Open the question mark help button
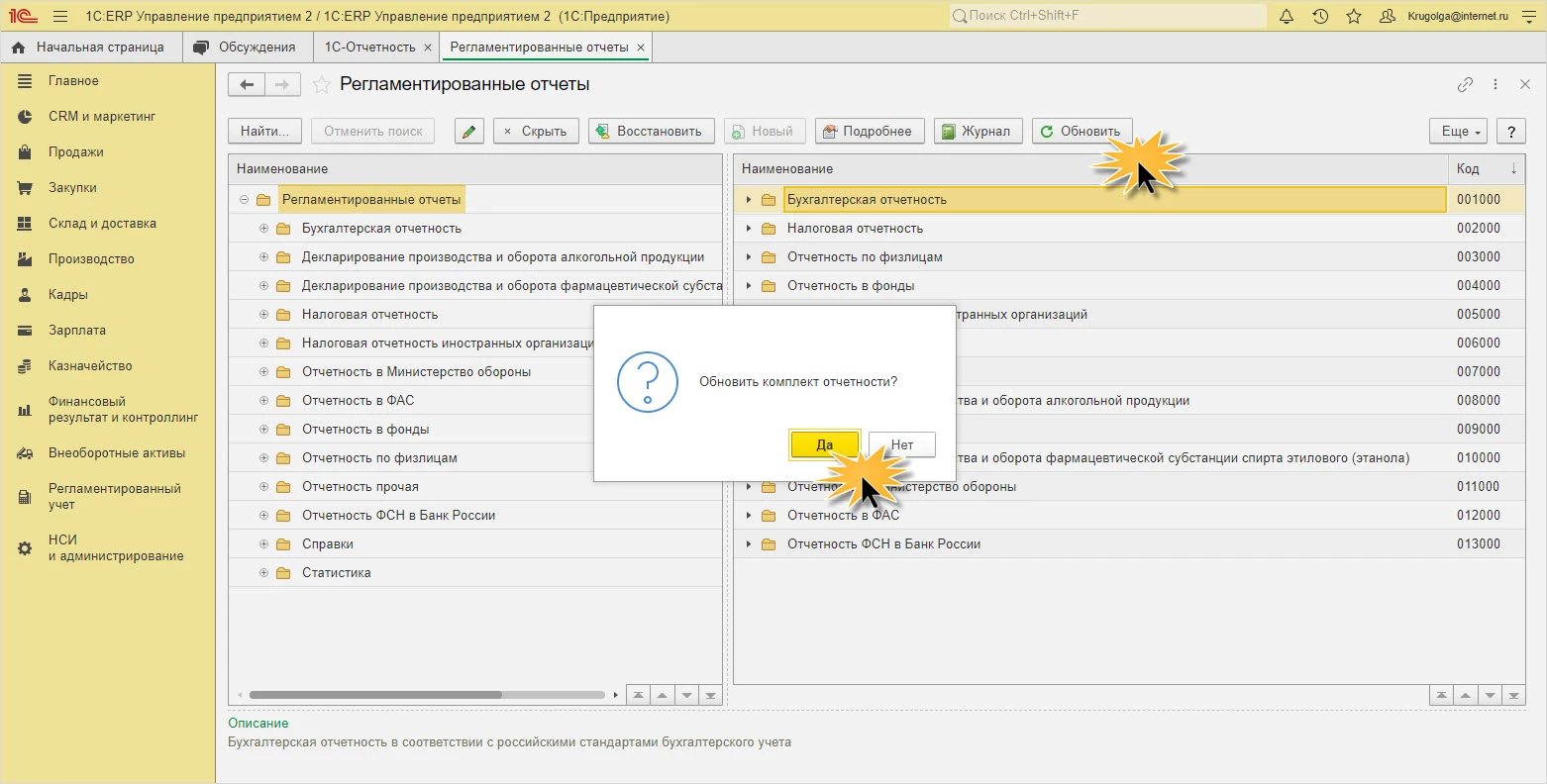This screenshot has width=1547, height=784. 1510,131
